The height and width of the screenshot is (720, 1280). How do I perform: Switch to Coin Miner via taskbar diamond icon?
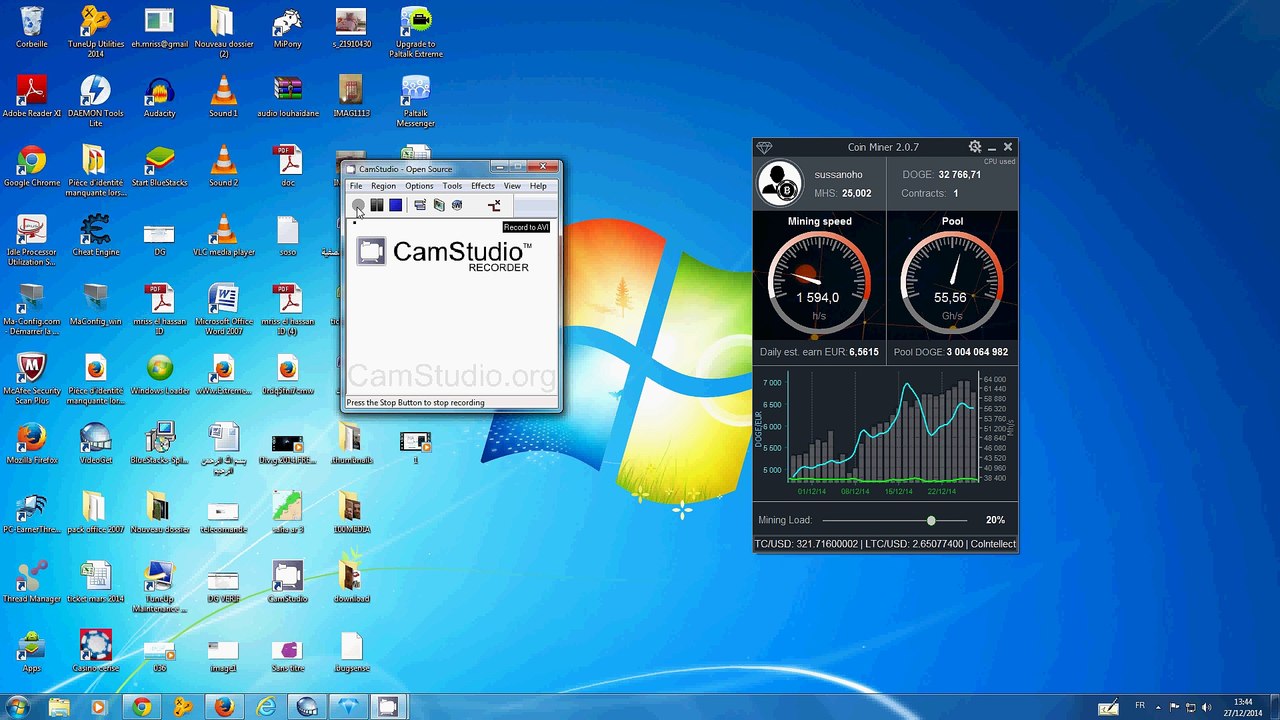347,707
